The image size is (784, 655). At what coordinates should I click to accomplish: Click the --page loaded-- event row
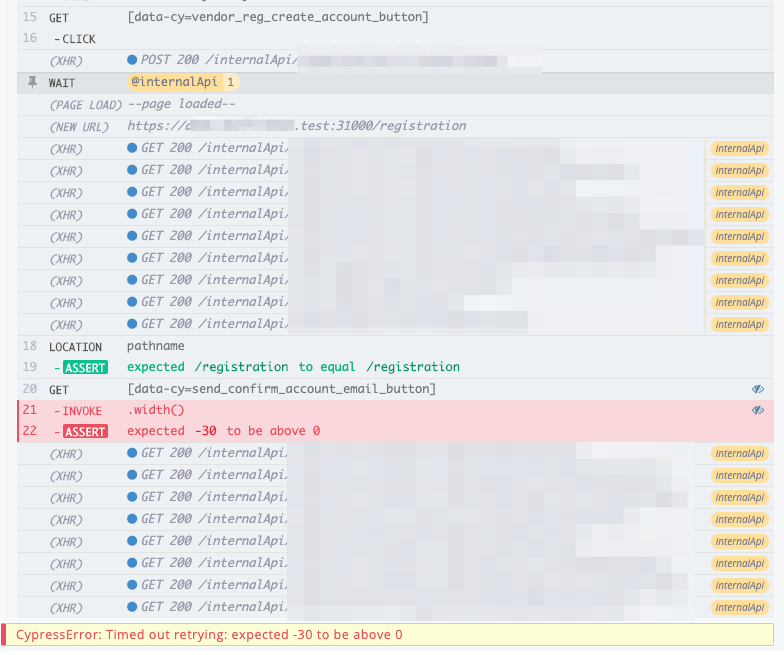(x=395, y=104)
